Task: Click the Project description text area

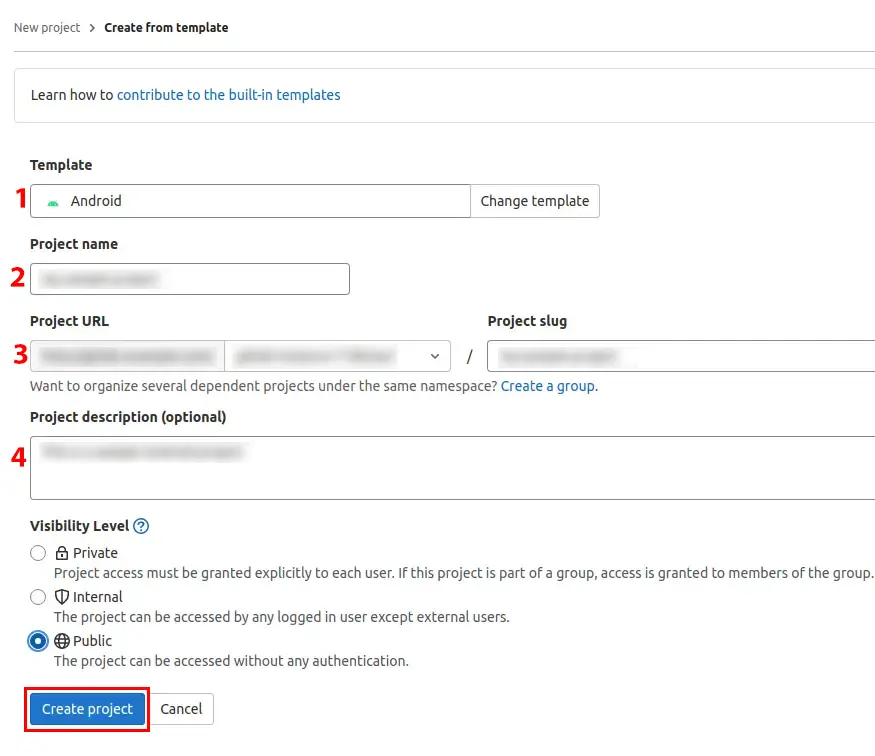Action: click(452, 467)
